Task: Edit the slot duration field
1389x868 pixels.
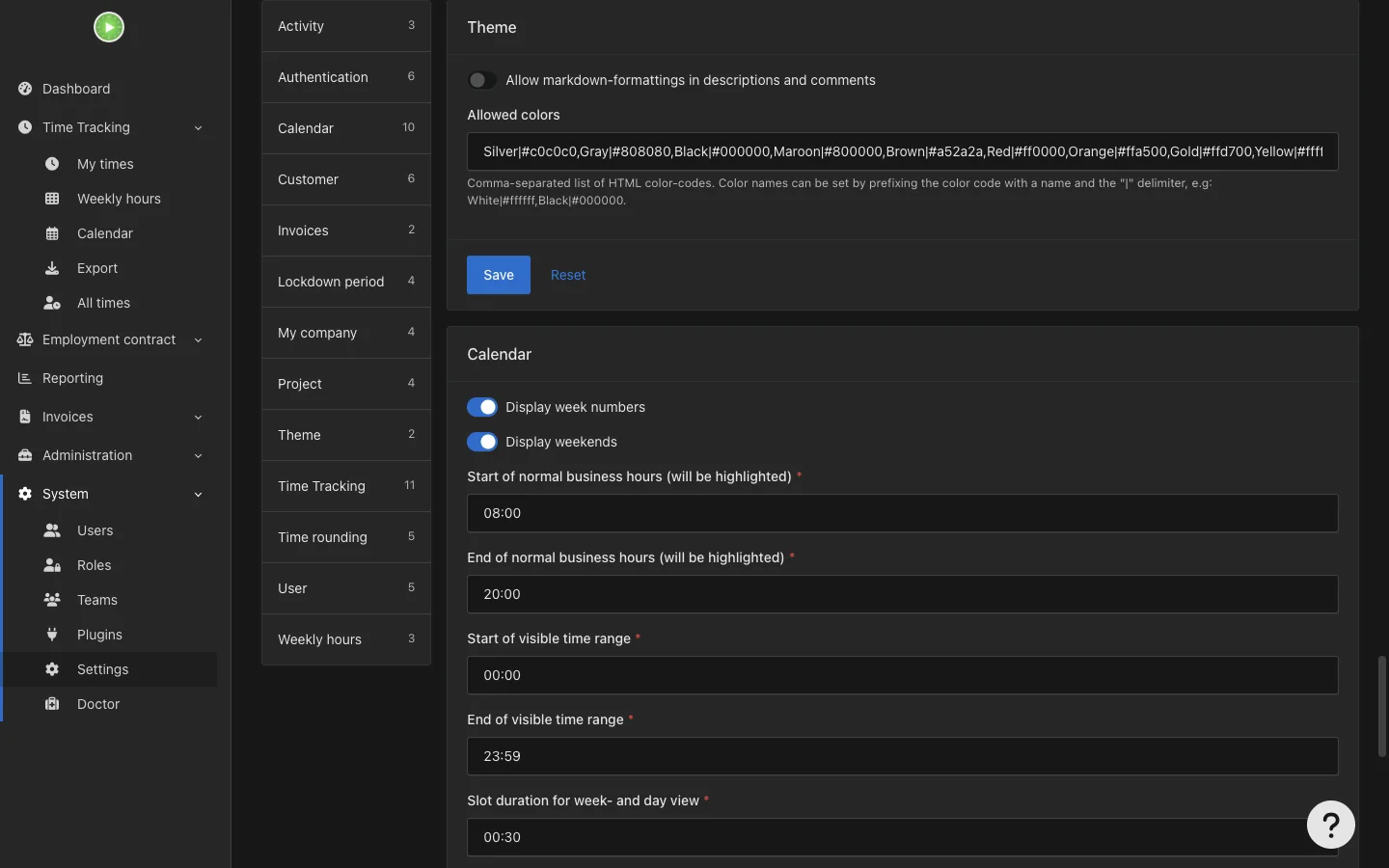Action: point(903,837)
